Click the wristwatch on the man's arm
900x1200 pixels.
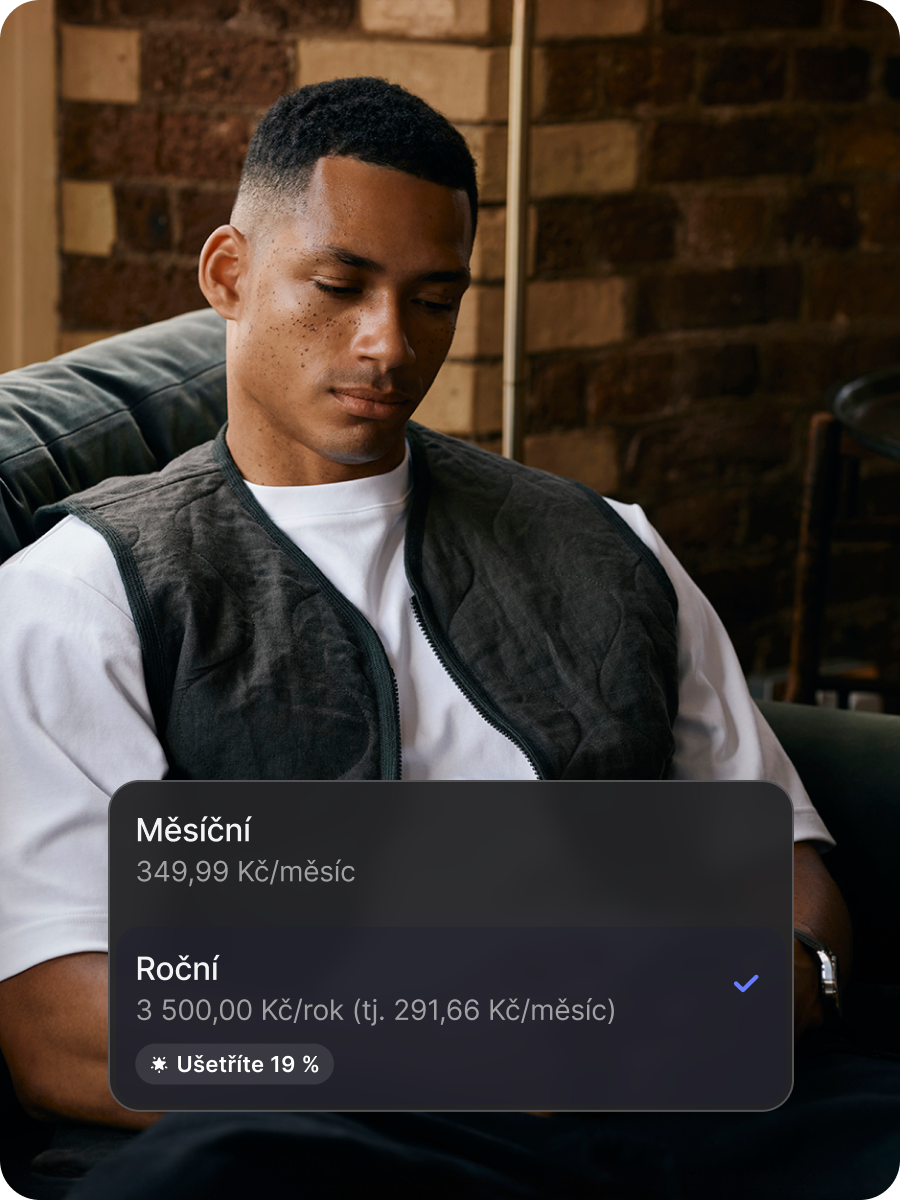[x=822, y=965]
